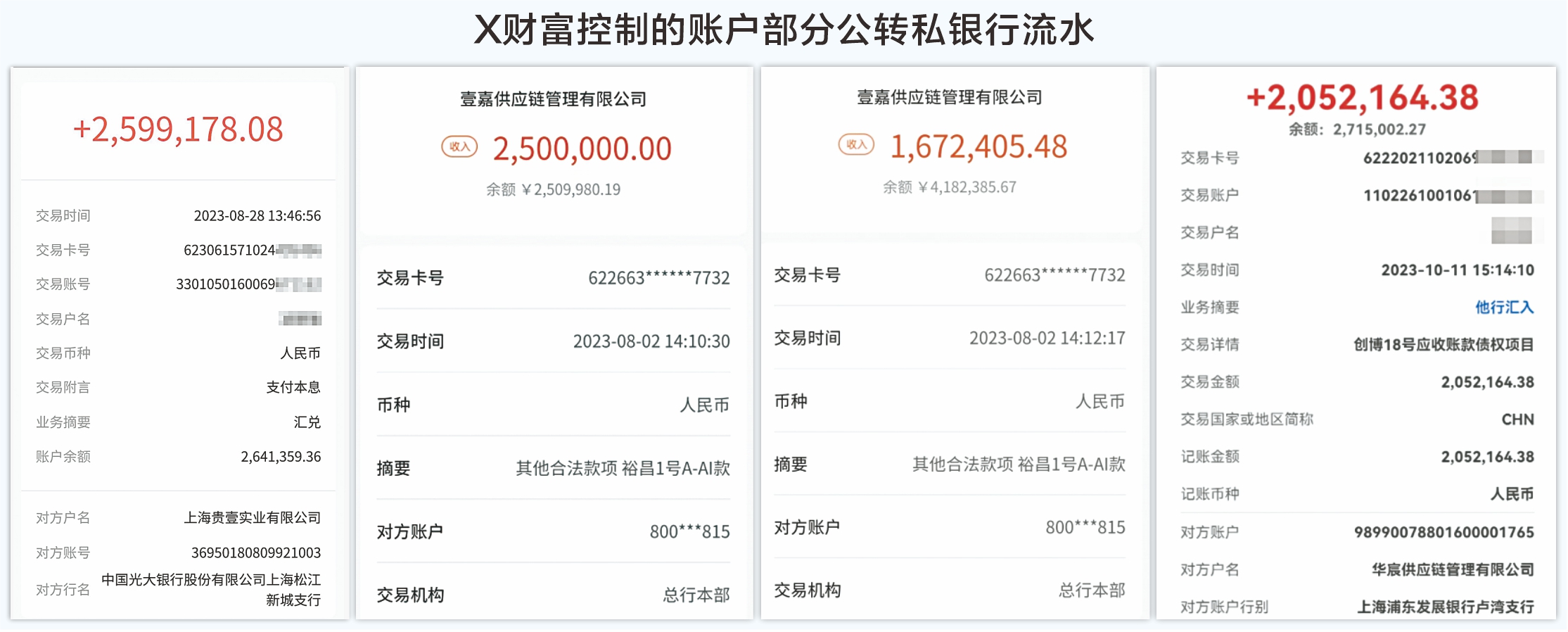Click the 收入 badge beside 1,672,405.48
The height and width of the screenshot is (632, 1568).
pos(855,144)
